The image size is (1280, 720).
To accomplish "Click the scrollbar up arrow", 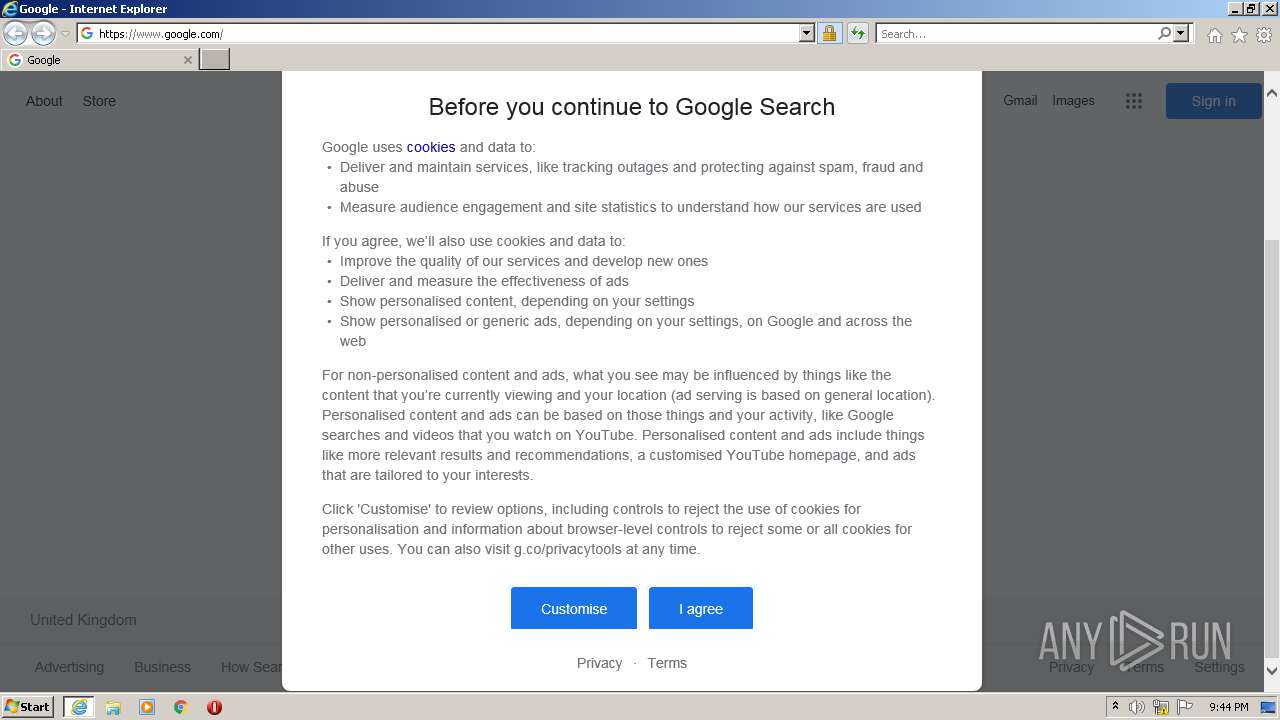I will point(1272,92).
